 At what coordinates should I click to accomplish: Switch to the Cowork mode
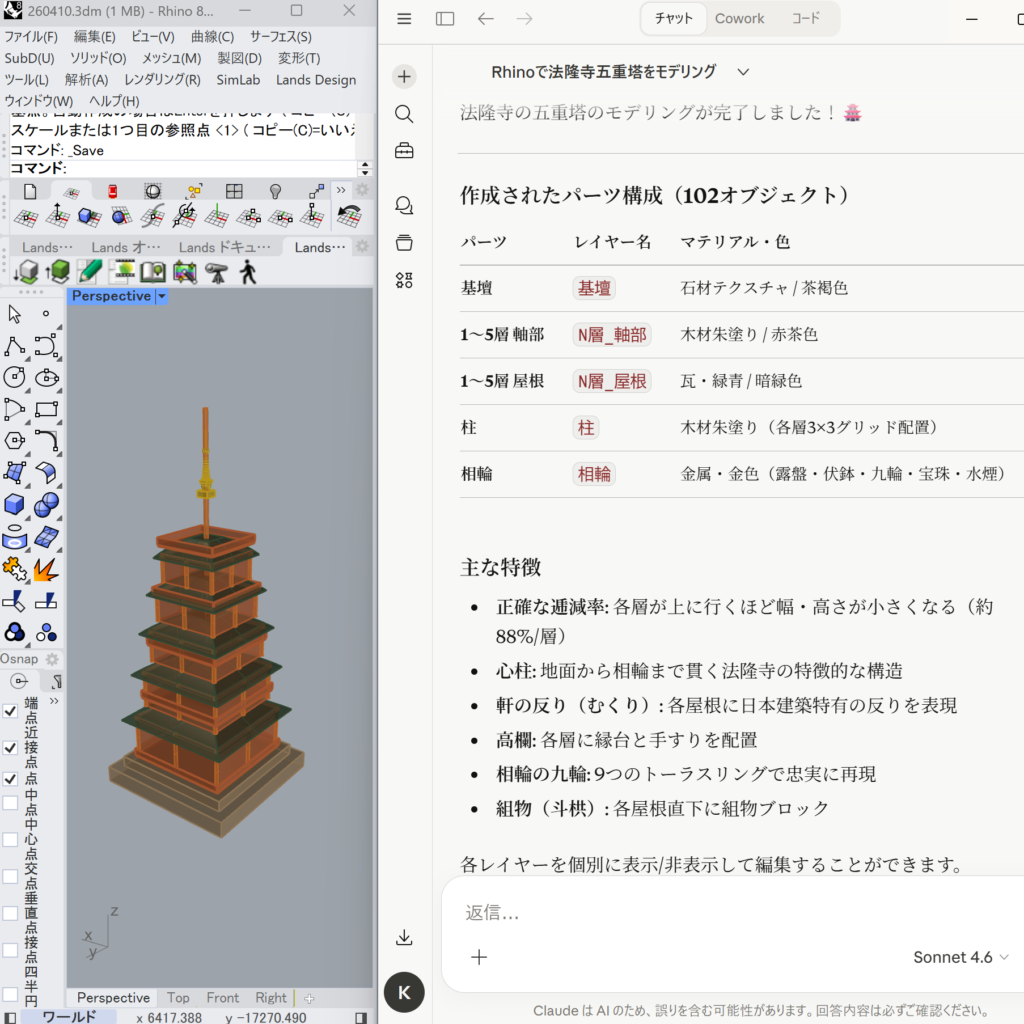click(x=739, y=19)
